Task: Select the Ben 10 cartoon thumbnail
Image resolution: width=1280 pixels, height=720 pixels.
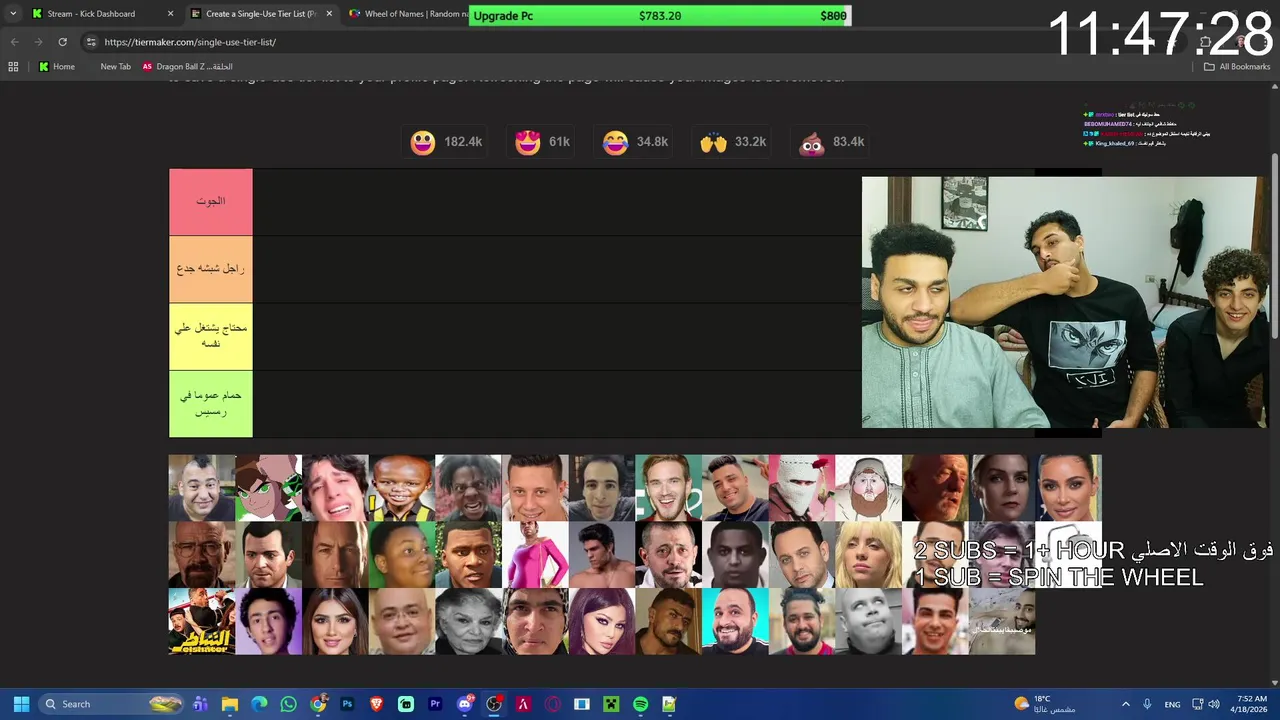Action: pyautogui.click(x=268, y=488)
